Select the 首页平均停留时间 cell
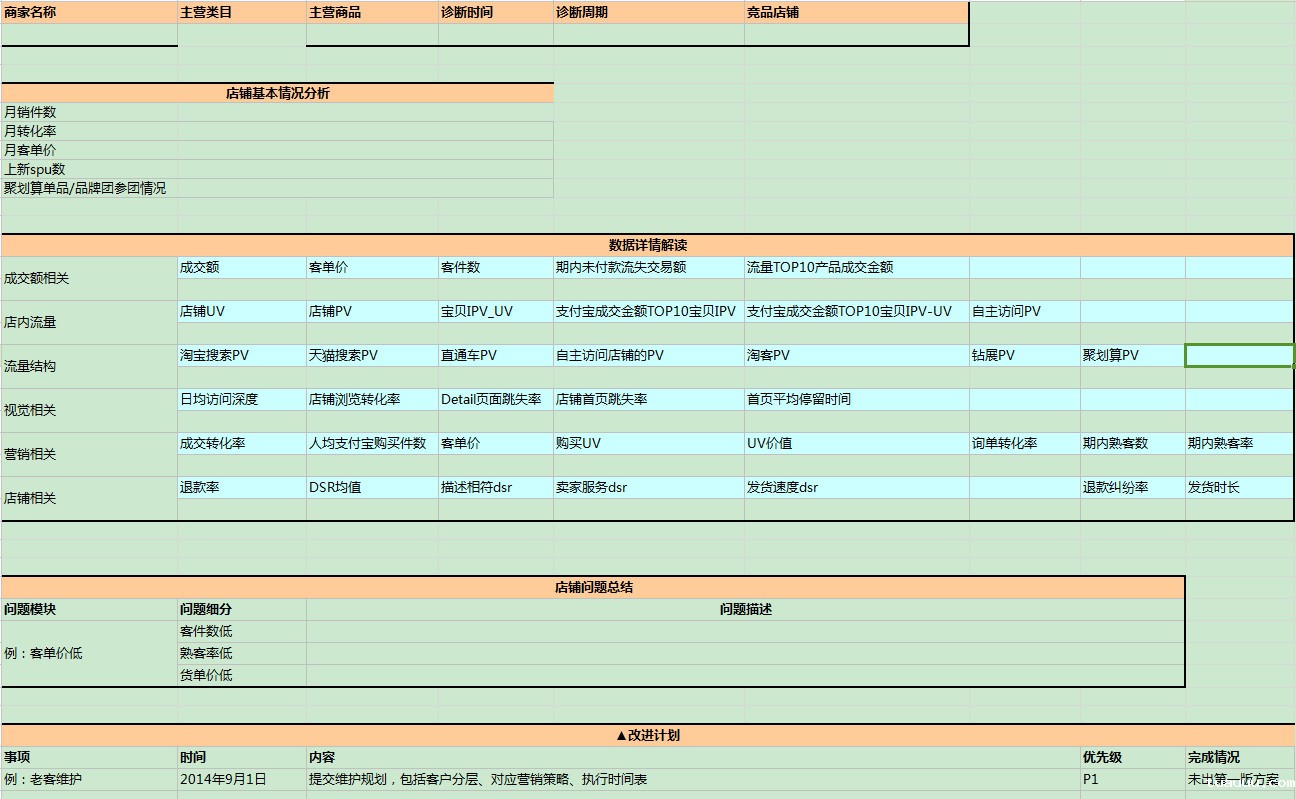The height and width of the screenshot is (799, 1296). [856, 399]
